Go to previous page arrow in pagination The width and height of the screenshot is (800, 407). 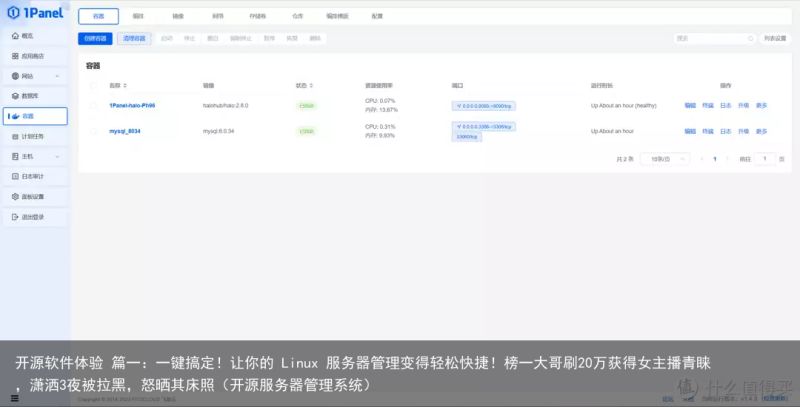click(702, 159)
